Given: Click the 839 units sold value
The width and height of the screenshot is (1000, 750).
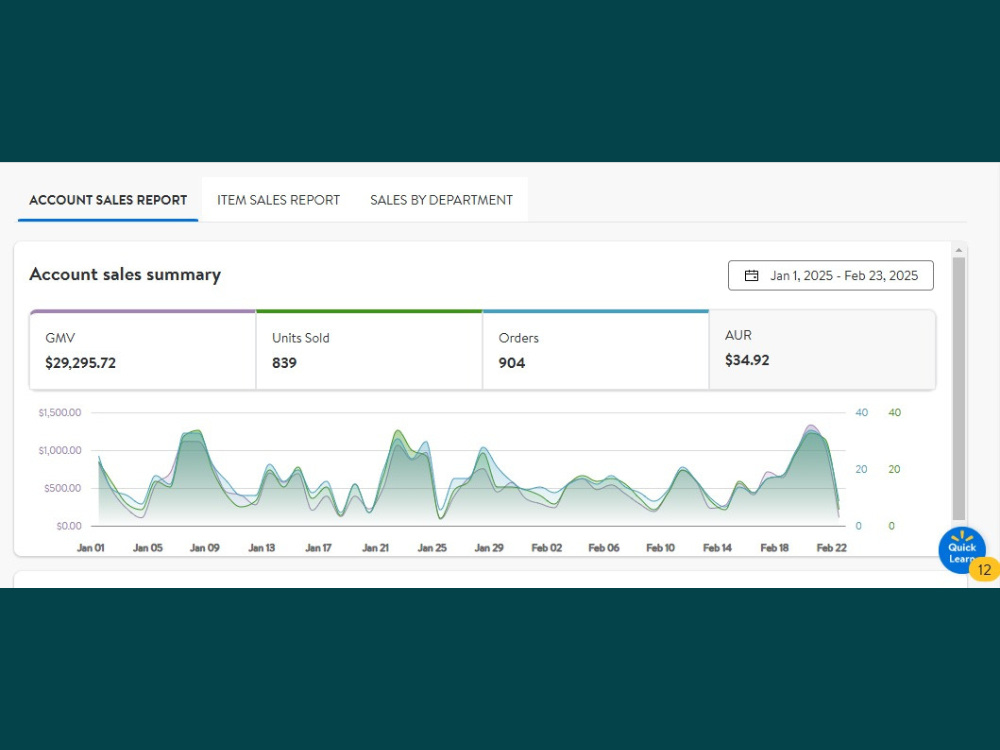Looking at the screenshot, I should (x=284, y=363).
